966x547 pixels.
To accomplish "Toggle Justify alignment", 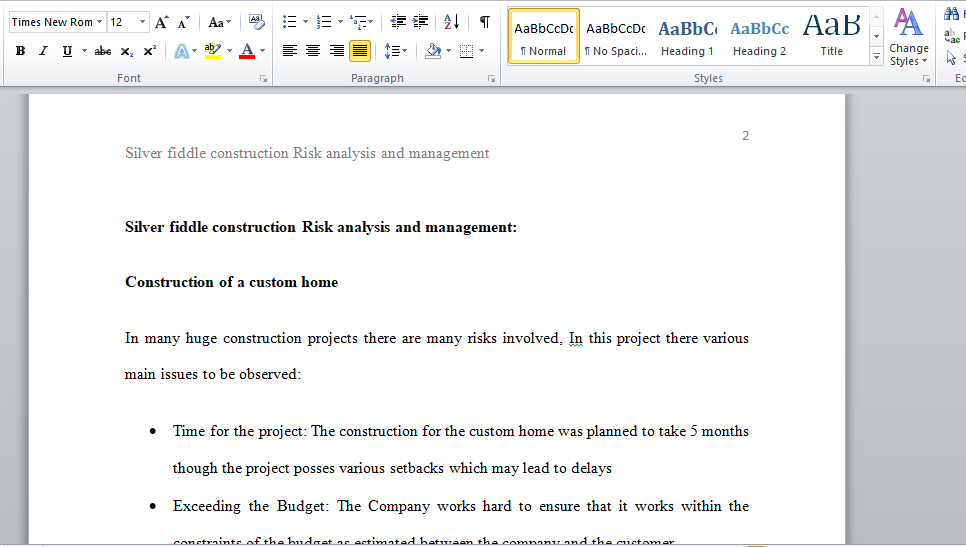I will 360,51.
